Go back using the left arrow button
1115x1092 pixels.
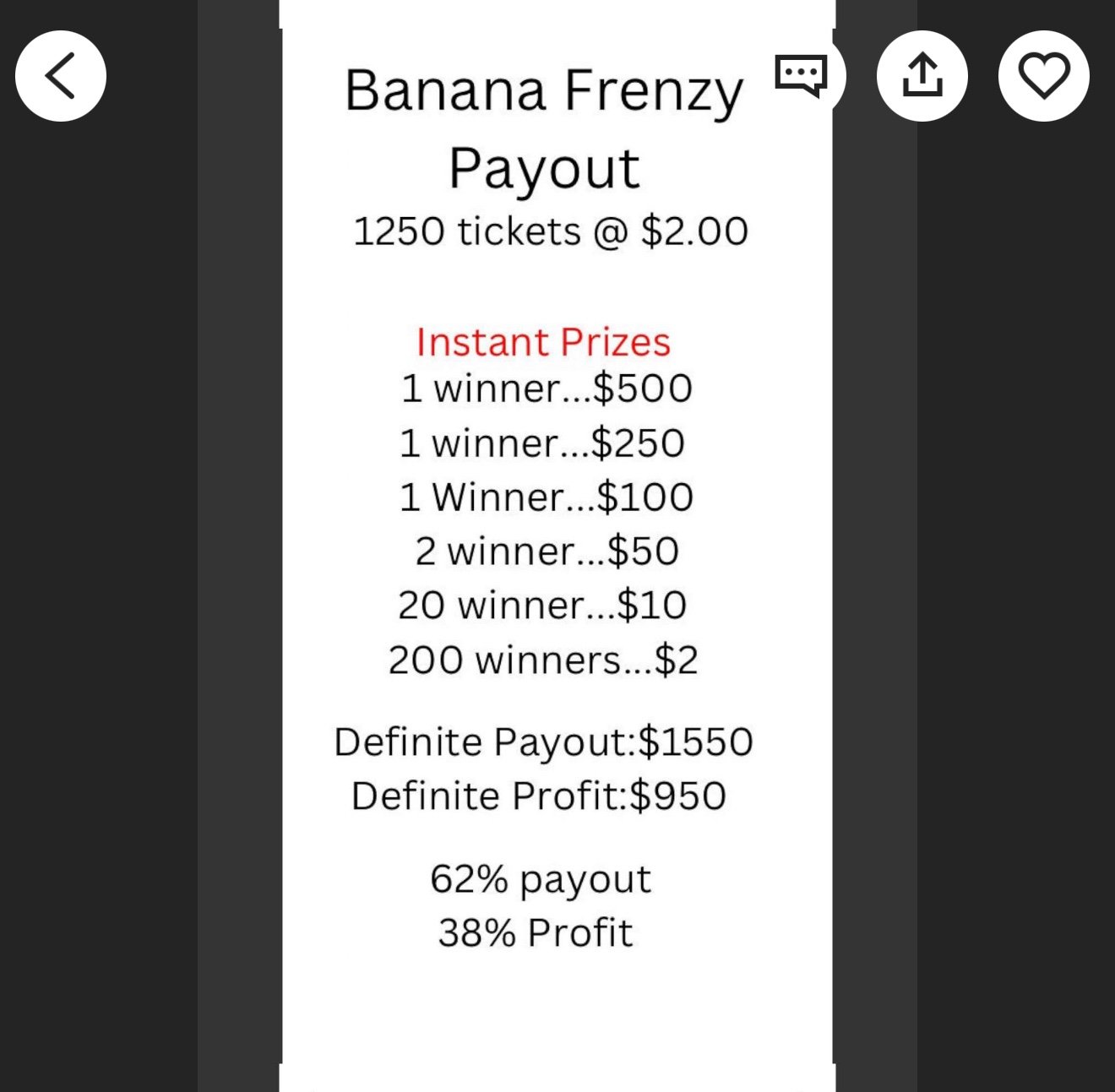pos(61,76)
